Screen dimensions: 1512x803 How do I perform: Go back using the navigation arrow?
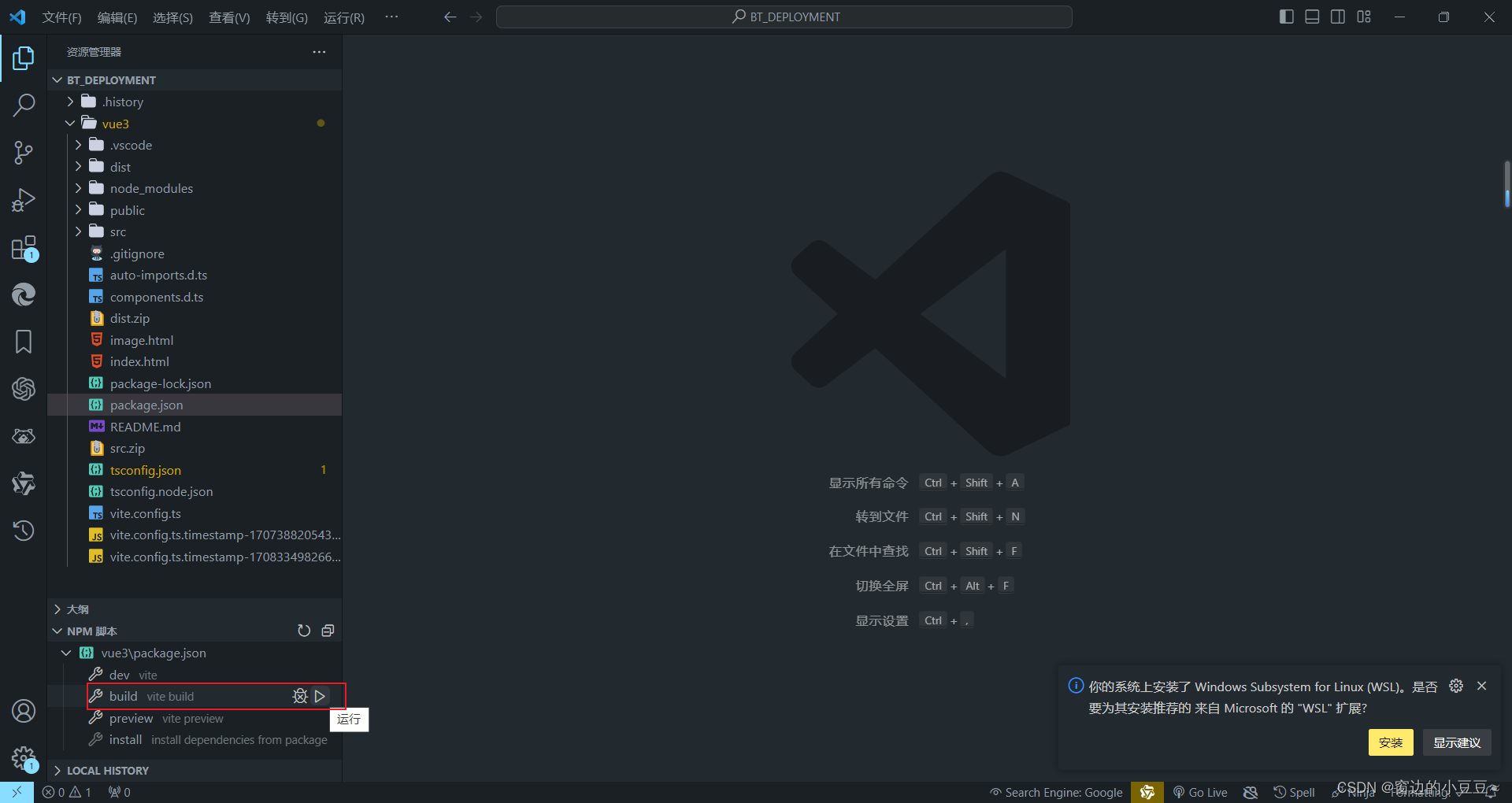tap(450, 17)
